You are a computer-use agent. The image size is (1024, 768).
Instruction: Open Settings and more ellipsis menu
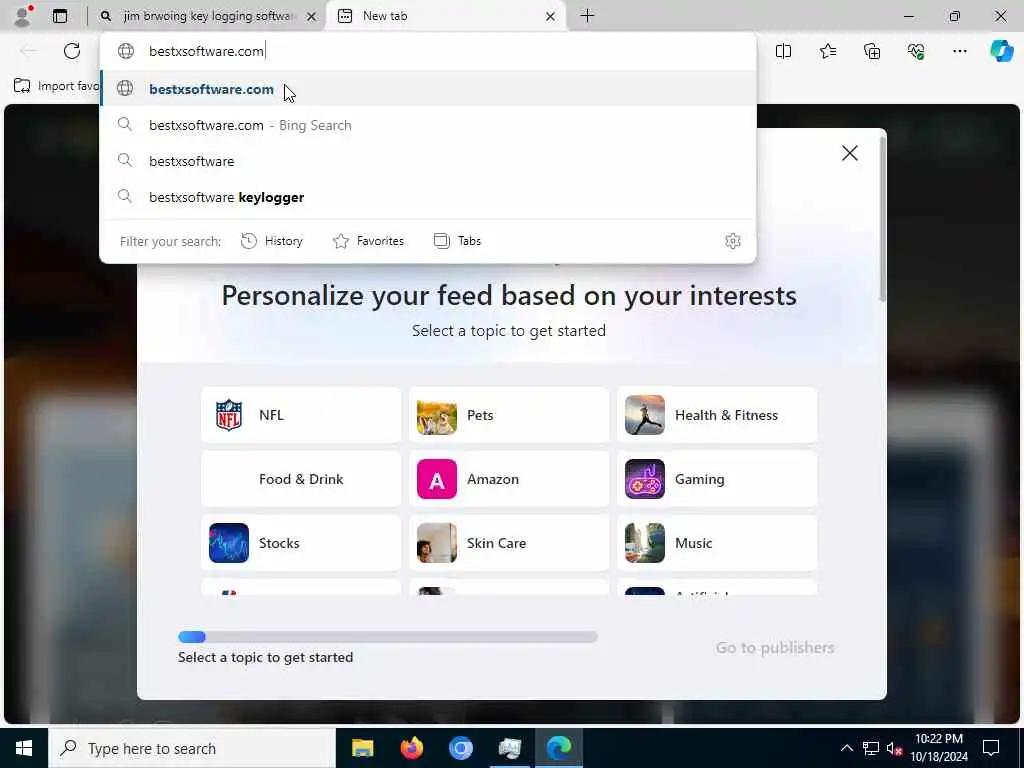coord(959,51)
